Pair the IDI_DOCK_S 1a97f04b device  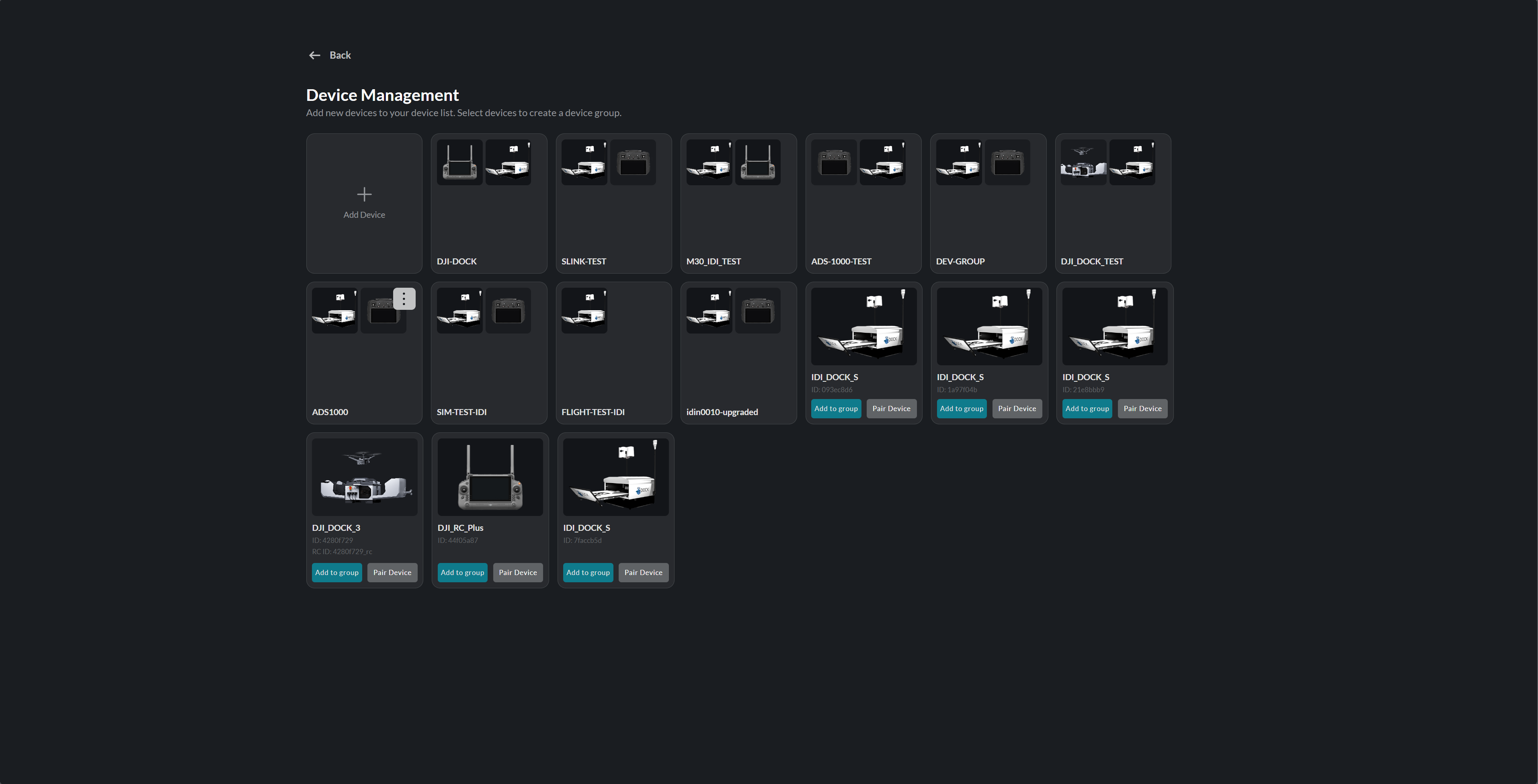click(x=1017, y=408)
